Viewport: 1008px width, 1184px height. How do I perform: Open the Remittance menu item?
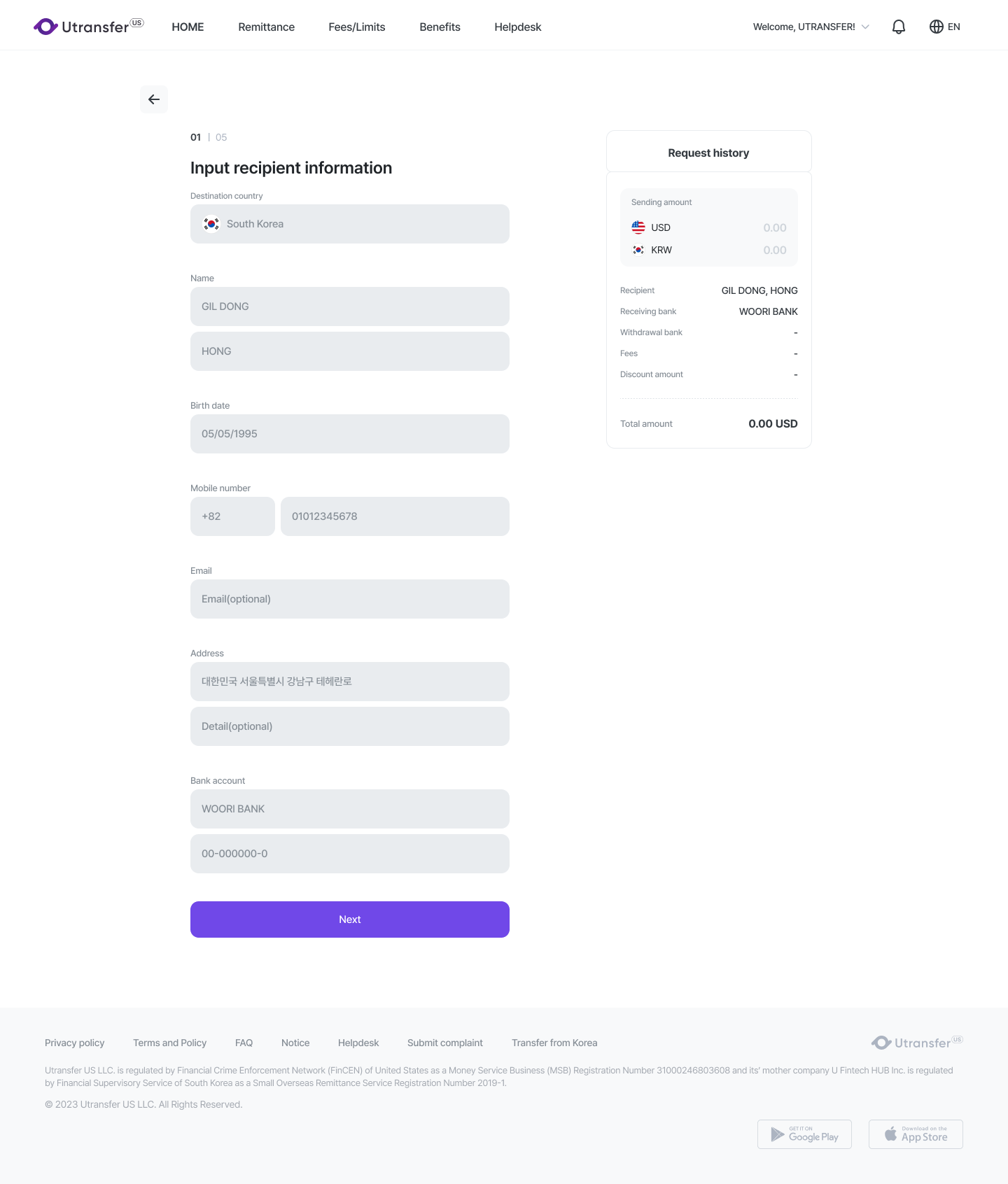pyautogui.click(x=266, y=27)
